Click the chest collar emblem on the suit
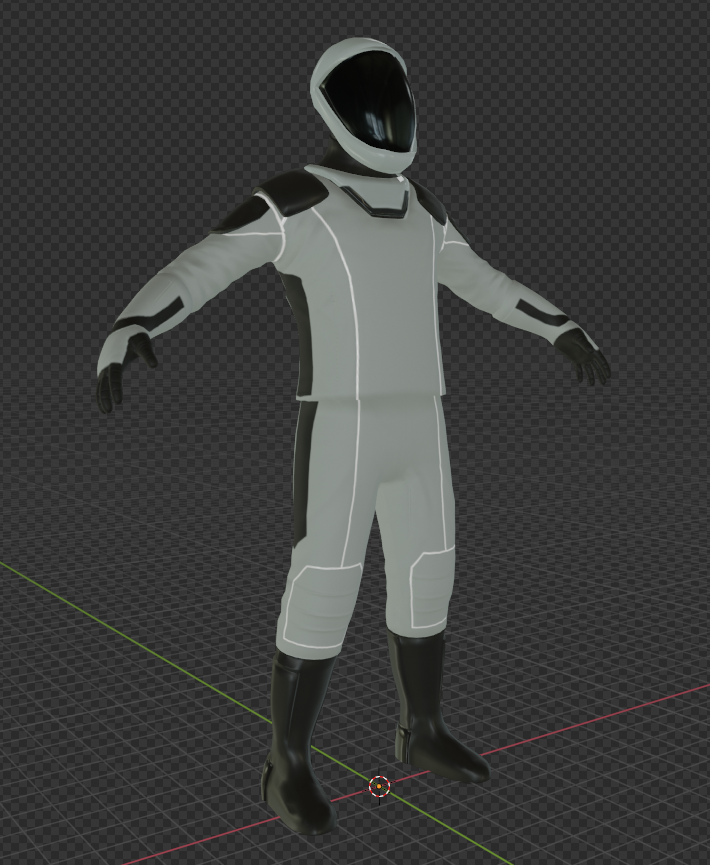Viewport: 710px width, 865px height. coord(374,201)
